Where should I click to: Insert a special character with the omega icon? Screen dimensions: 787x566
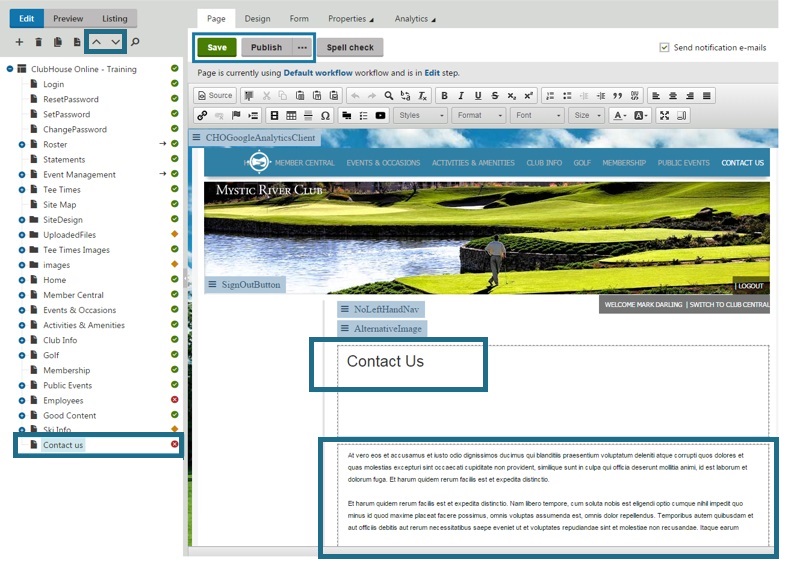point(325,116)
